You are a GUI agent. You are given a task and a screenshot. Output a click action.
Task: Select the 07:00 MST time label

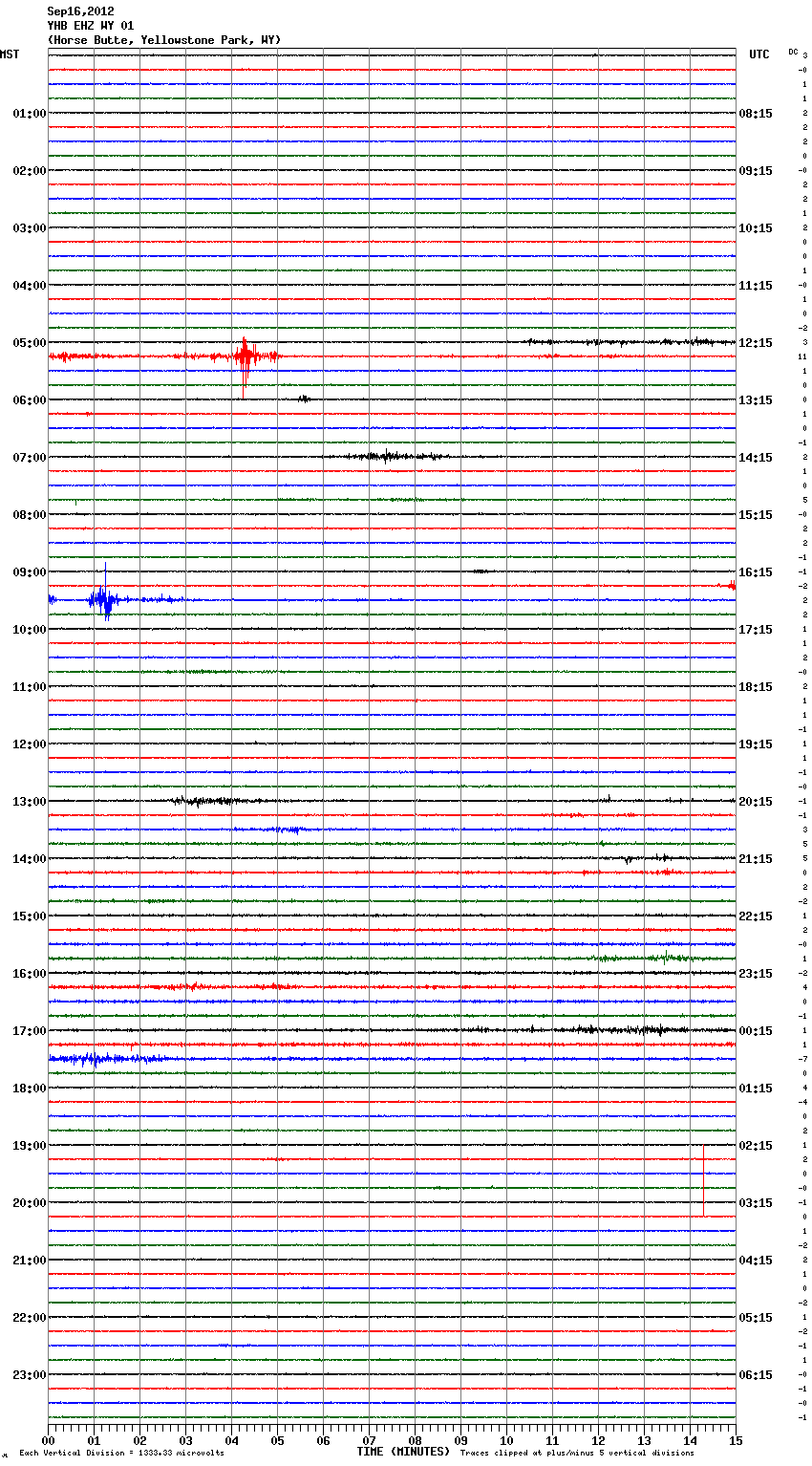(x=30, y=458)
